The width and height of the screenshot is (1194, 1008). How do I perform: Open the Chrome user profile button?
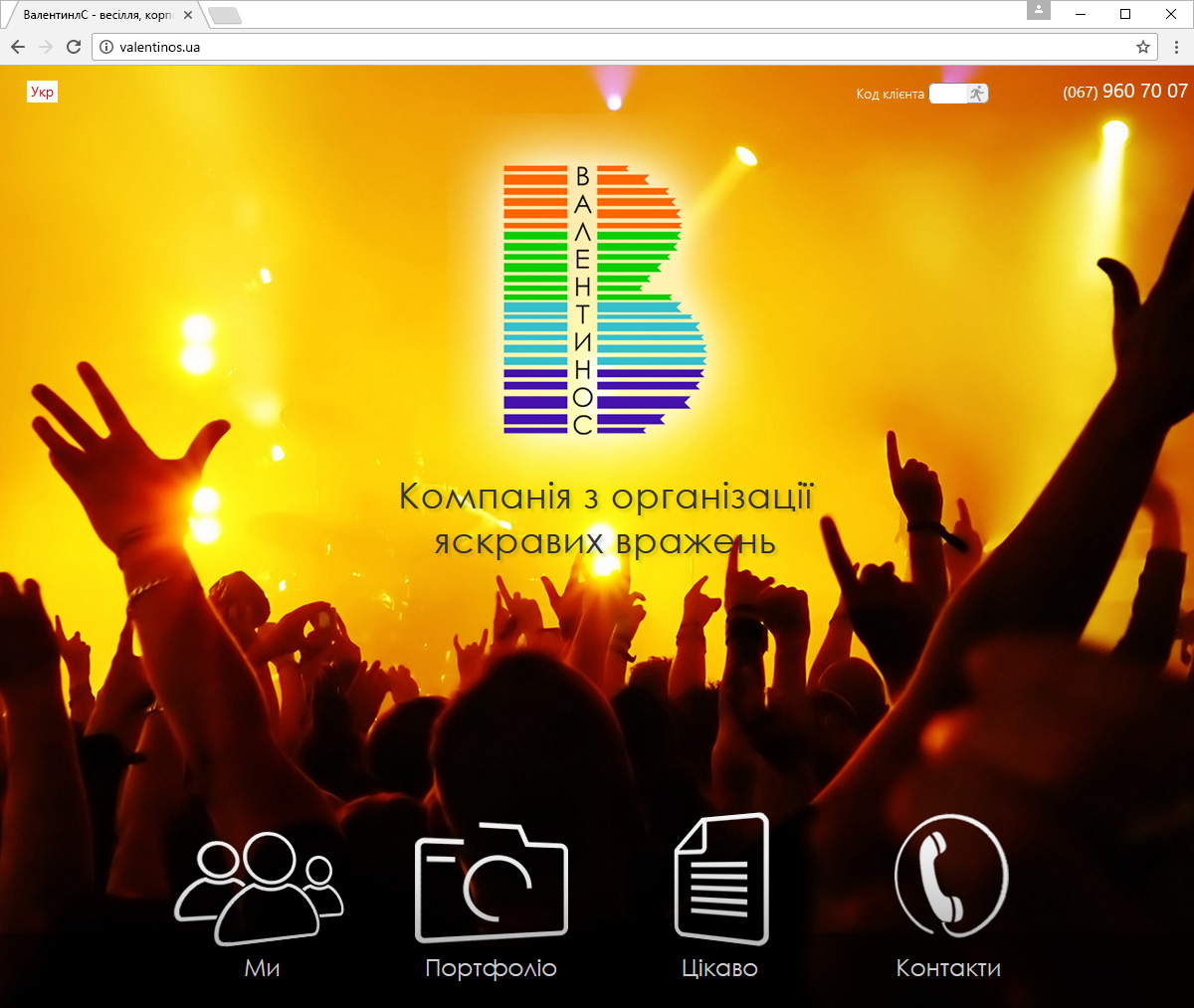tap(1038, 11)
